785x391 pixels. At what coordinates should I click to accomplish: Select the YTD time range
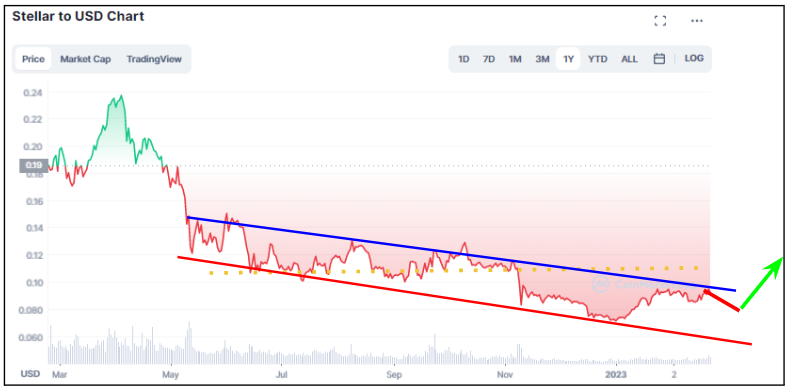pyautogui.click(x=597, y=59)
